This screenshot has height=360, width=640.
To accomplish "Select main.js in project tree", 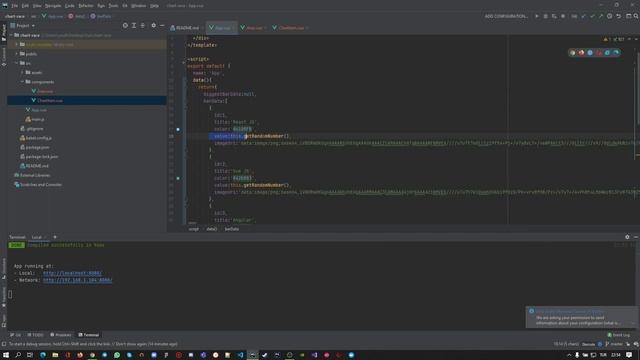I will (x=38, y=119).
